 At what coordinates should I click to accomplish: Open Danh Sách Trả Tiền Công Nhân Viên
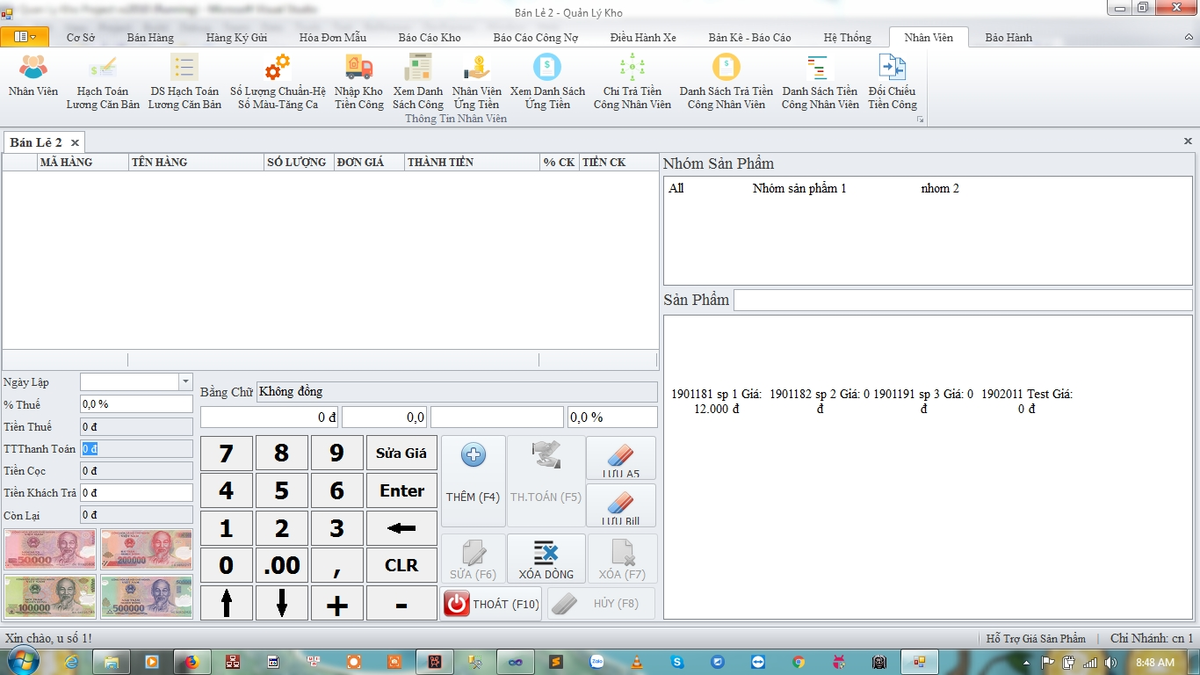pos(726,81)
